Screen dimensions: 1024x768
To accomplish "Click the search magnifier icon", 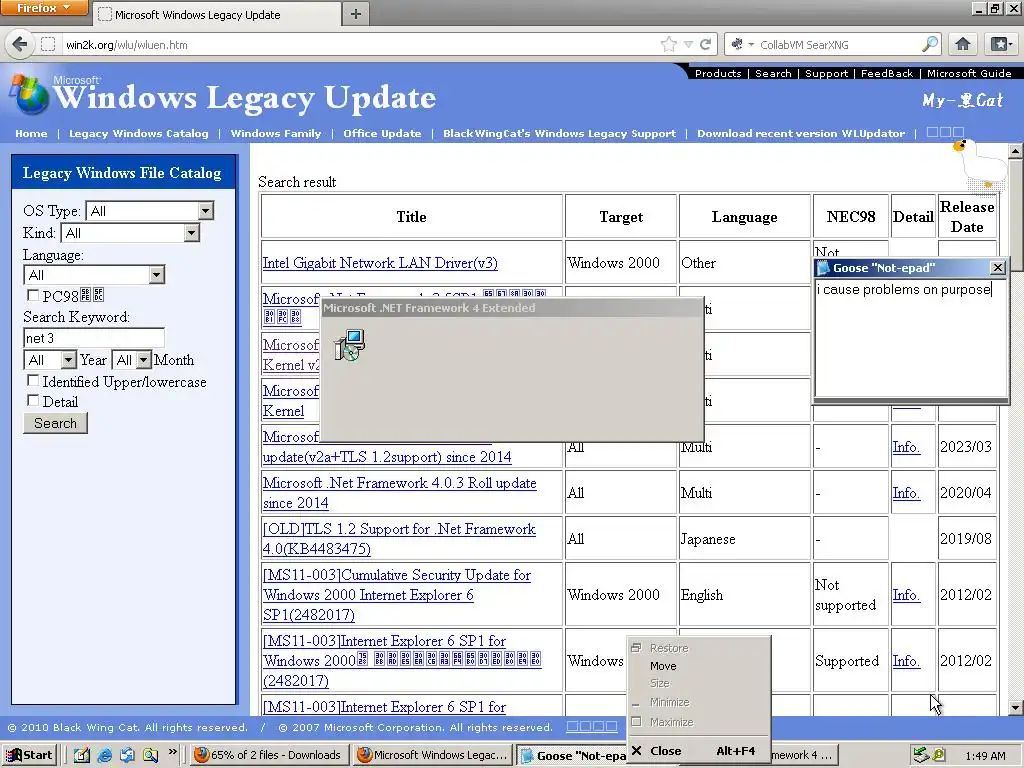I will coord(929,44).
